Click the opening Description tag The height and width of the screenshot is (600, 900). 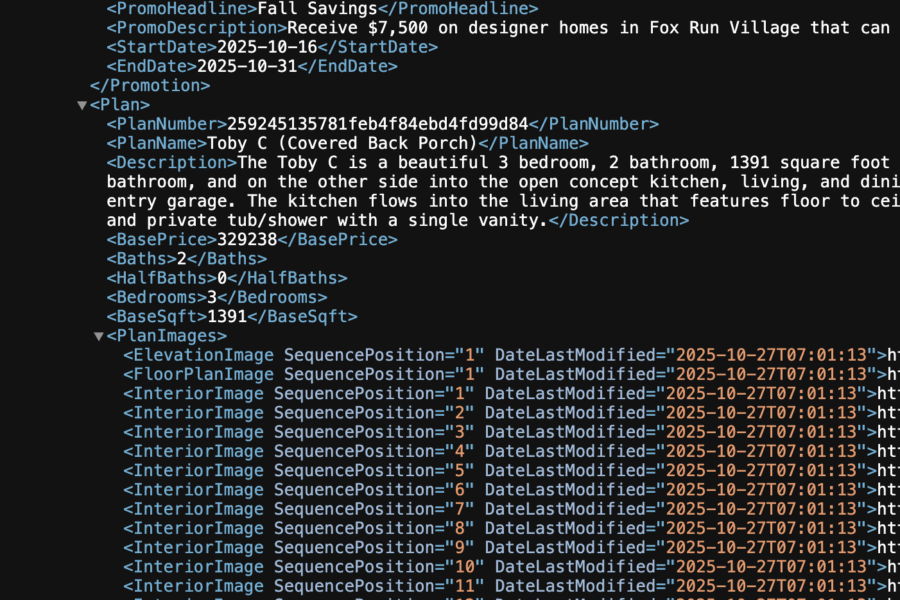tap(172, 162)
